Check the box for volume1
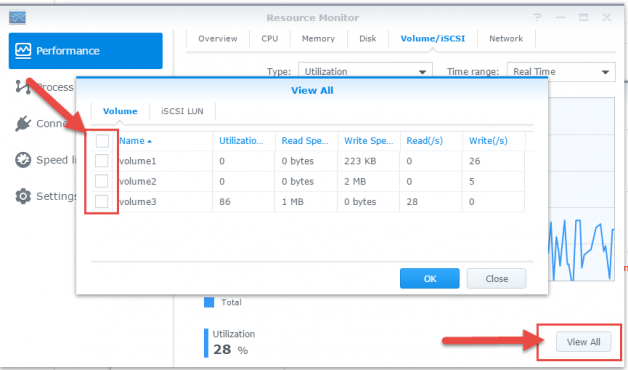 coord(101,161)
